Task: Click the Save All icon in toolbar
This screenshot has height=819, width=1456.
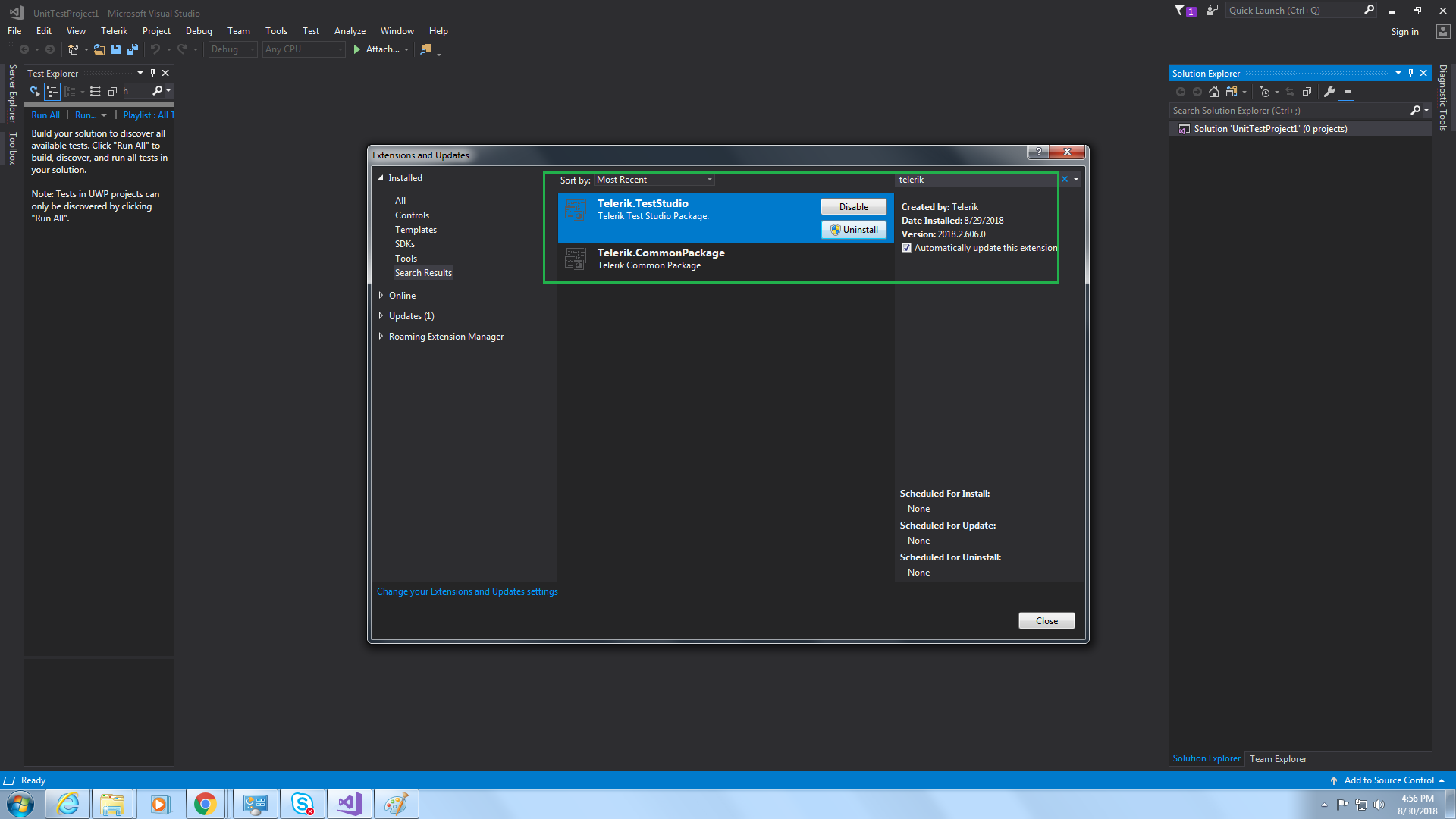Action: (133, 49)
